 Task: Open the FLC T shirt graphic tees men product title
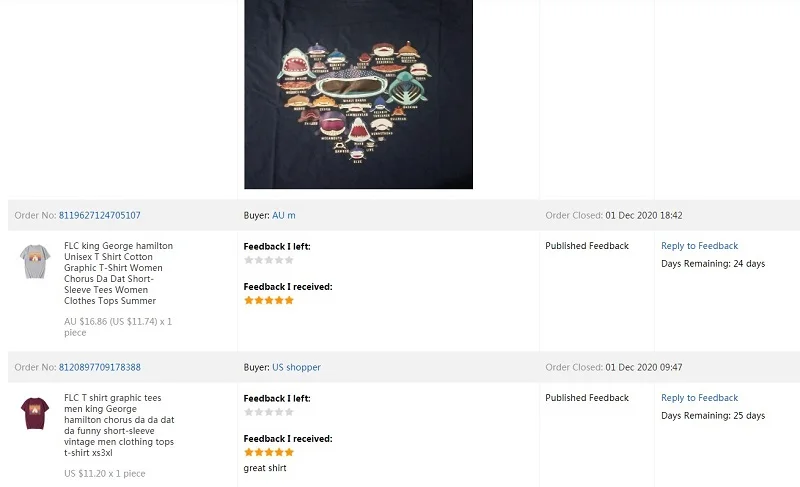pyautogui.click(x=118, y=425)
